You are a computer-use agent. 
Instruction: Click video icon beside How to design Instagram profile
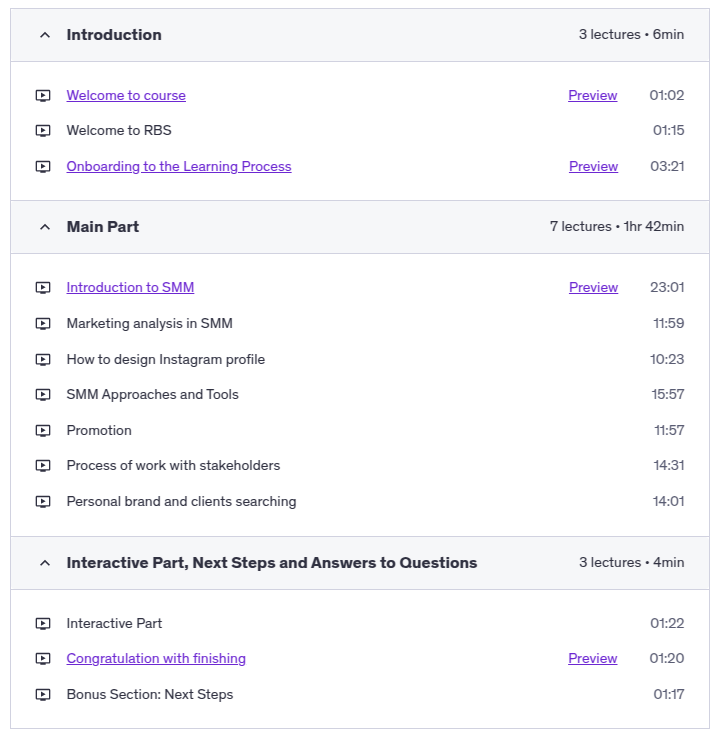click(x=43, y=360)
